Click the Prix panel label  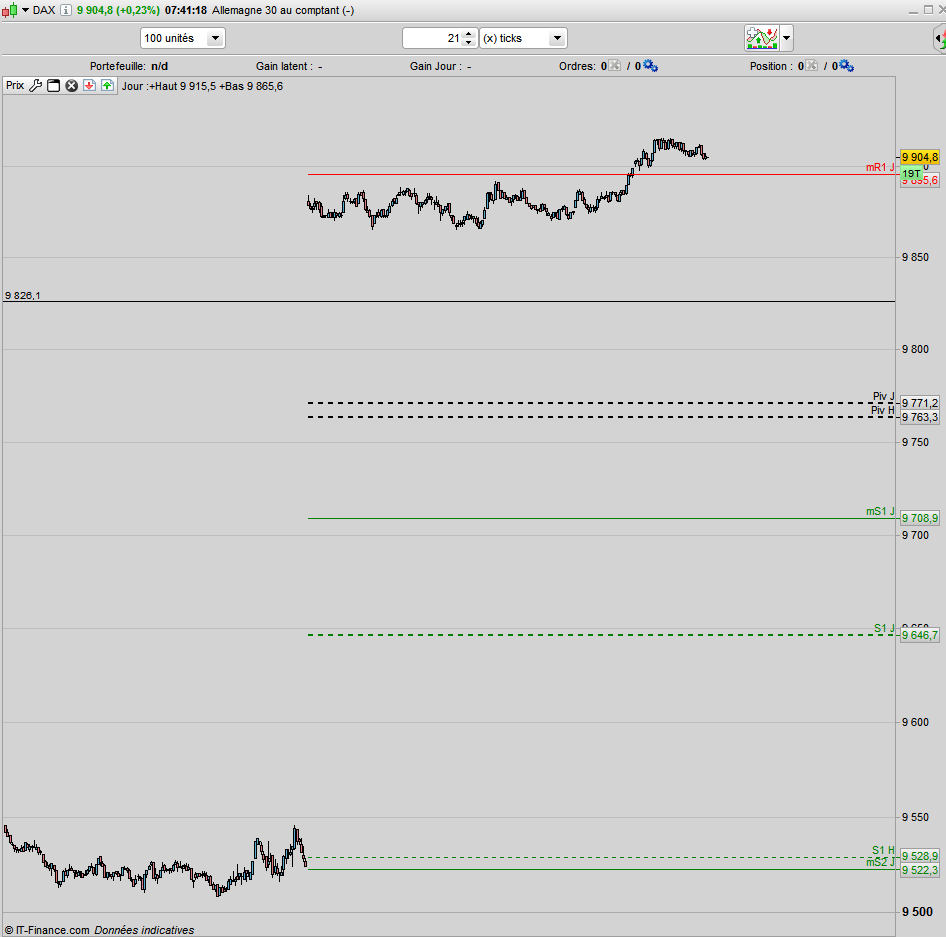pyautogui.click(x=15, y=86)
